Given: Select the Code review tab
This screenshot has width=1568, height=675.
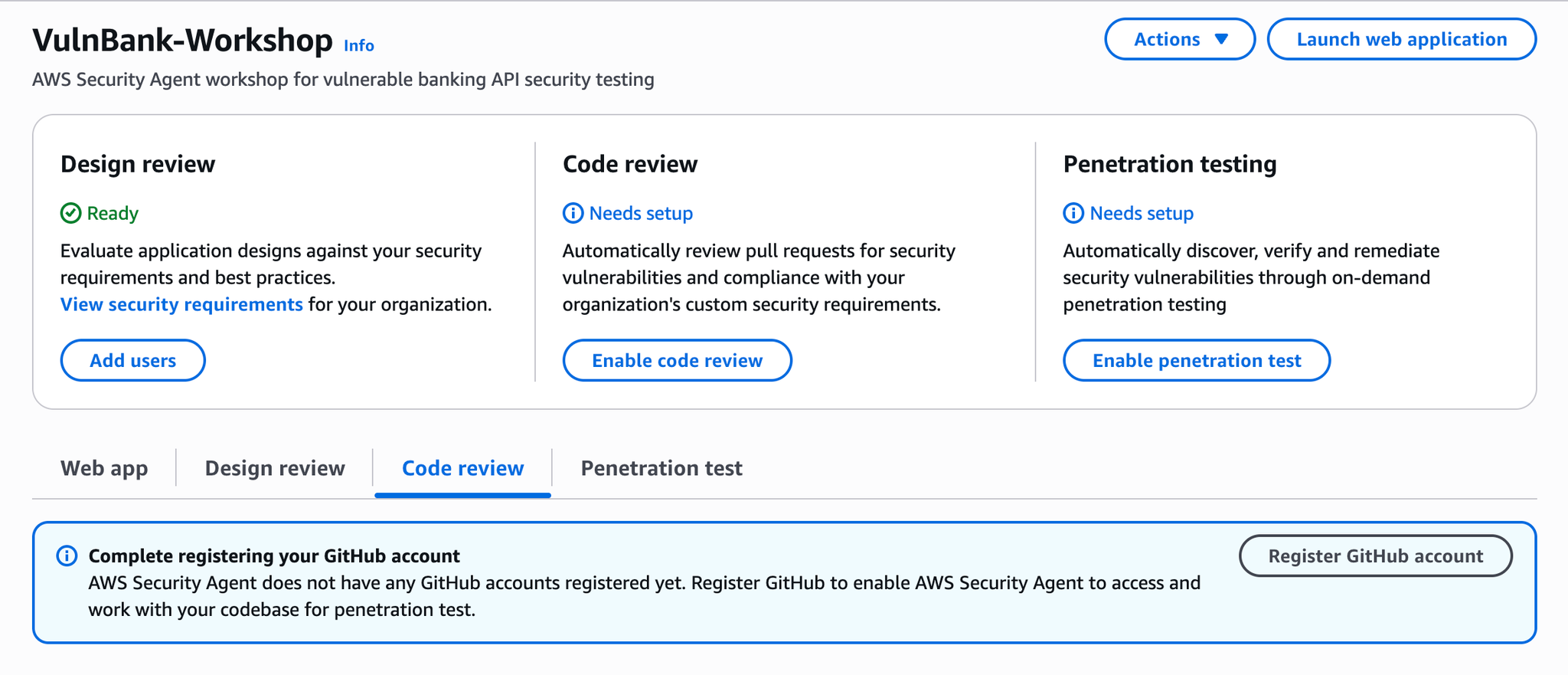Looking at the screenshot, I should (462, 468).
